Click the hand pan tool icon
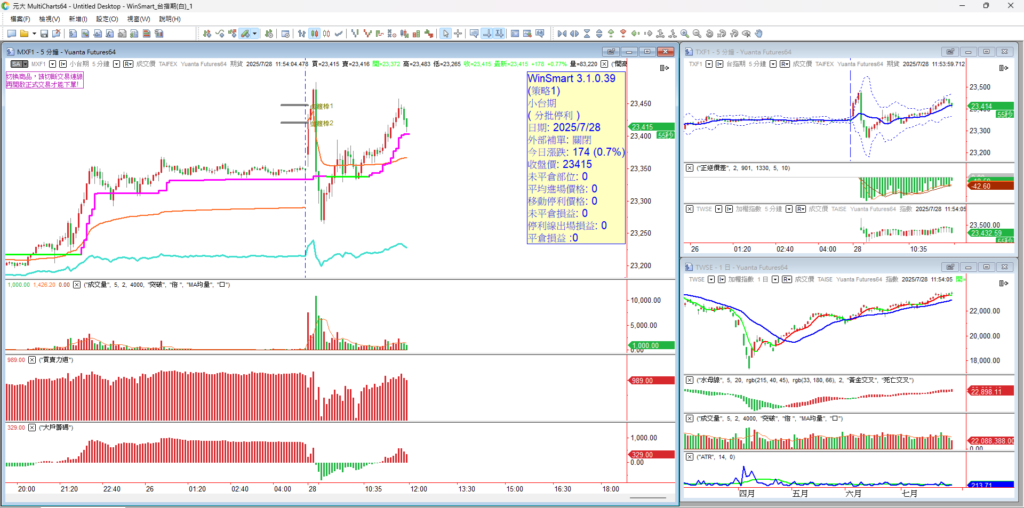1024x508 pixels. point(759,33)
